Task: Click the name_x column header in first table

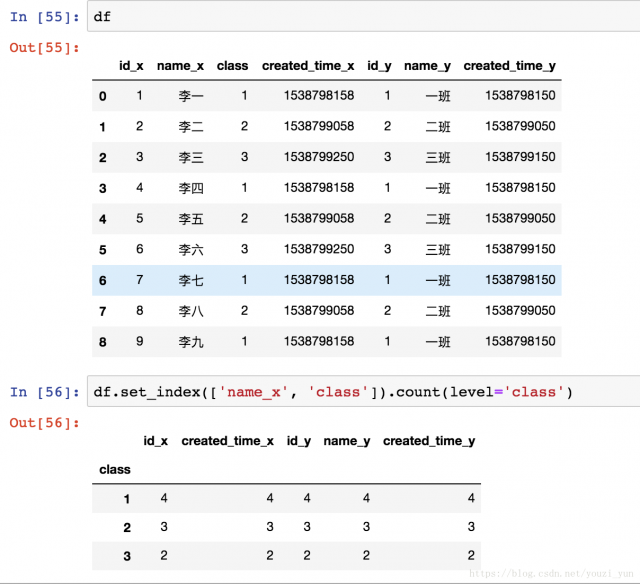Action: [x=180, y=66]
